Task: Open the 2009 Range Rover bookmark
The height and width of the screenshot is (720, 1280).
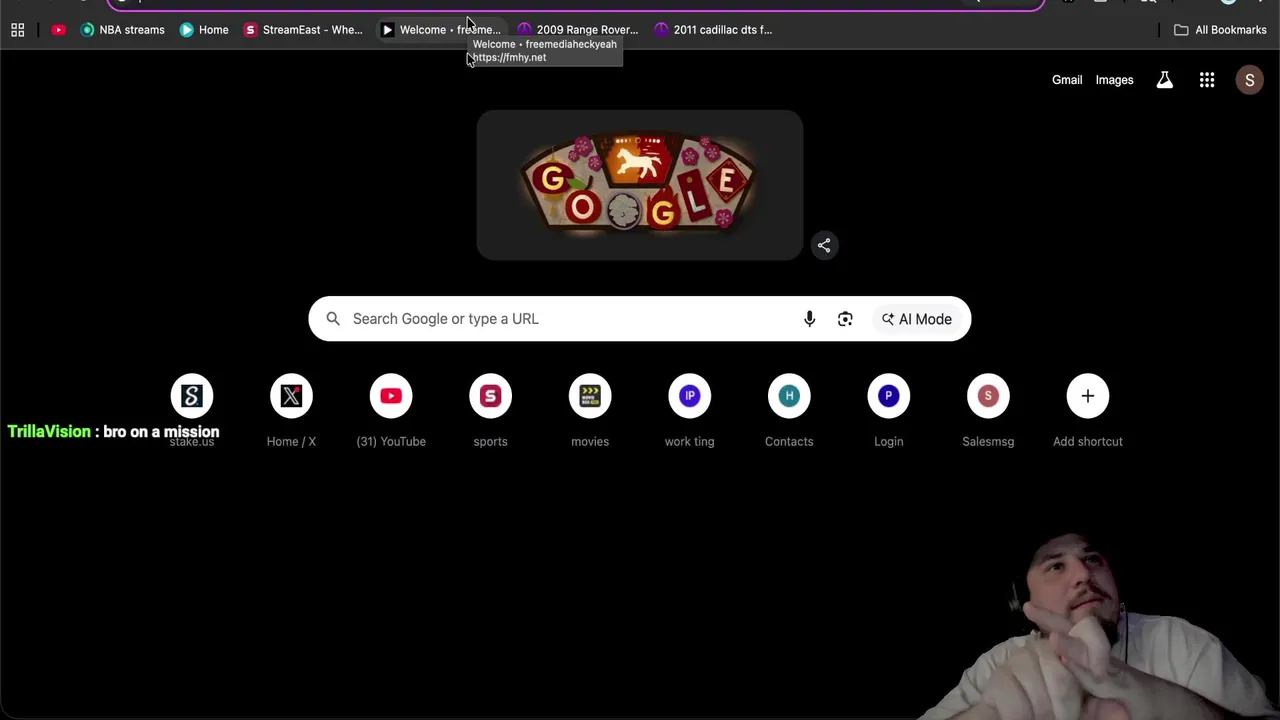Action: coord(577,30)
